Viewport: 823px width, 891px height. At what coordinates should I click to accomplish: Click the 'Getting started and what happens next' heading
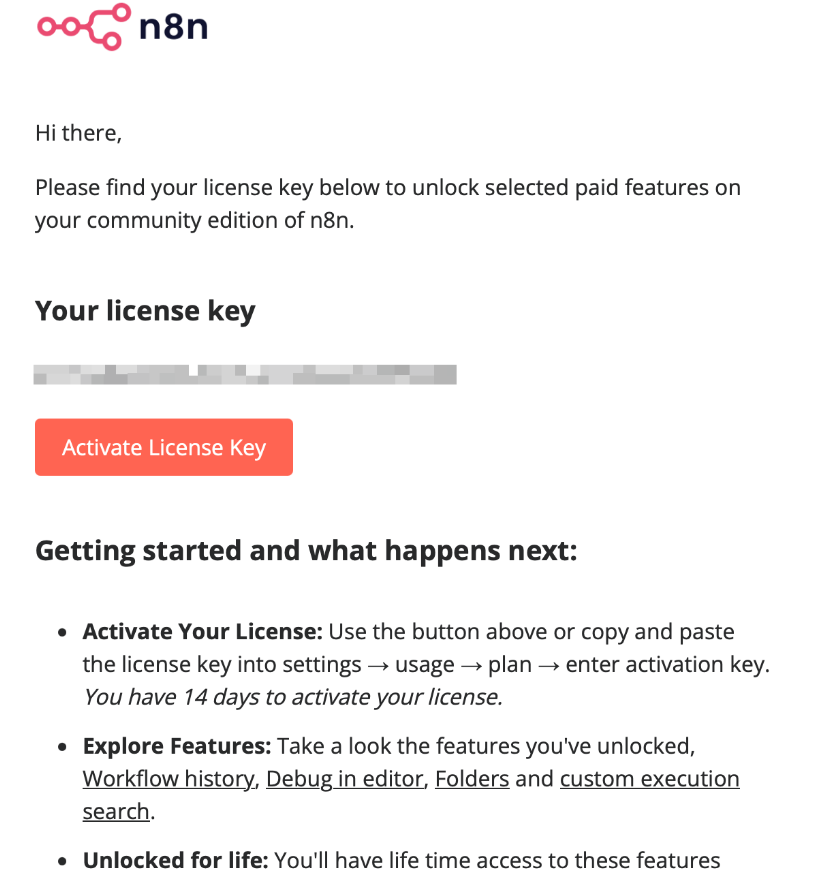[x=305, y=550]
